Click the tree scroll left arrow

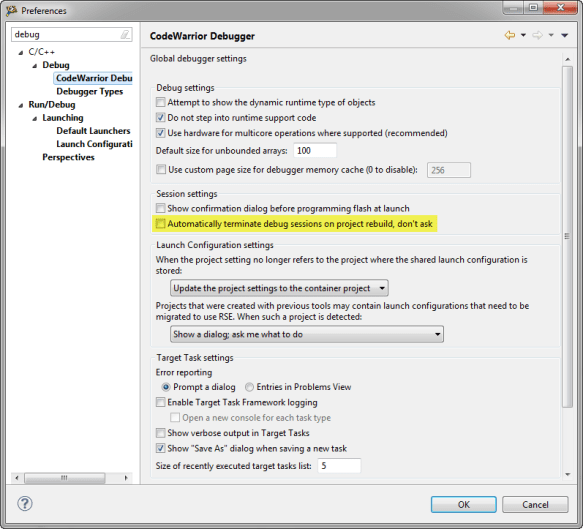click(17, 478)
